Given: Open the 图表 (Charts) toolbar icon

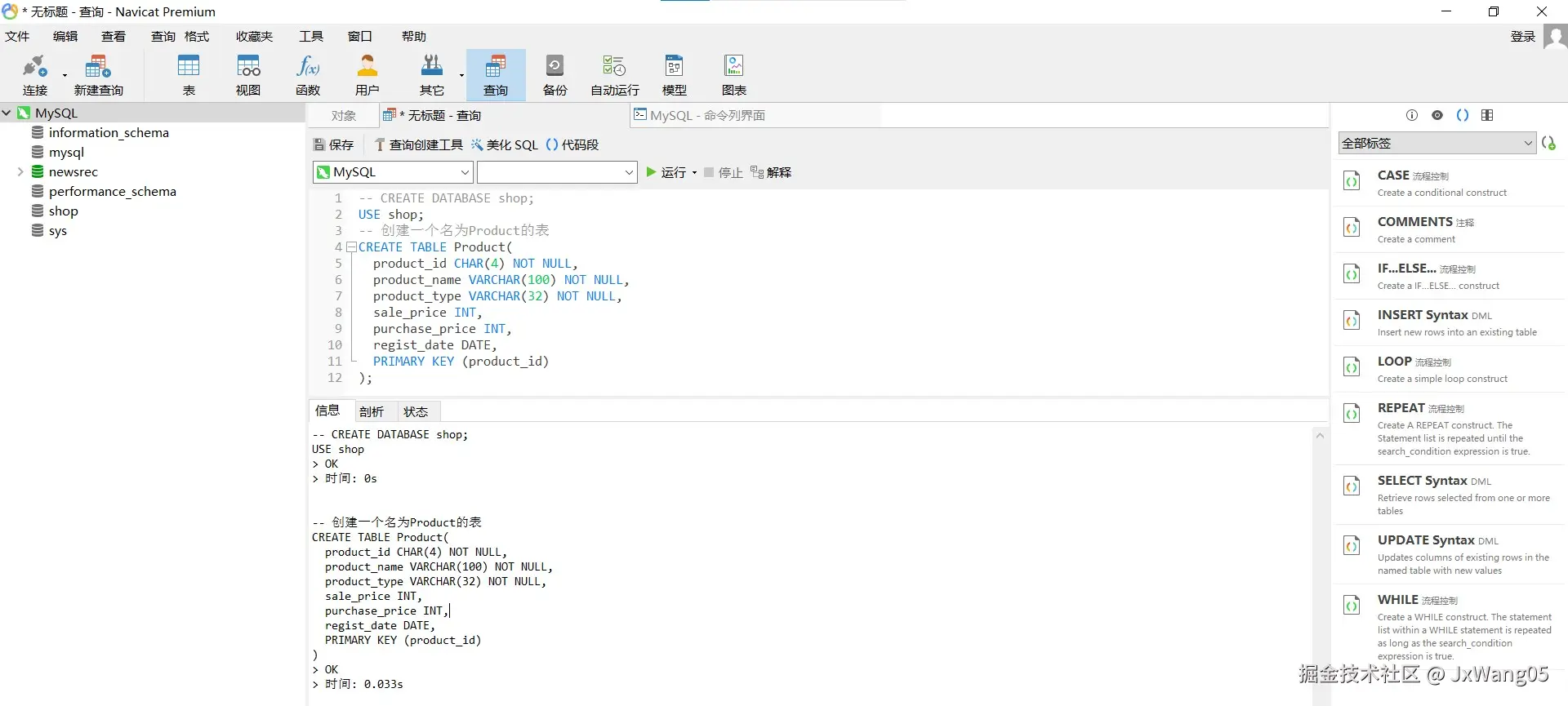Looking at the screenshot, I should pyautogui.click(x=734, y=75).
